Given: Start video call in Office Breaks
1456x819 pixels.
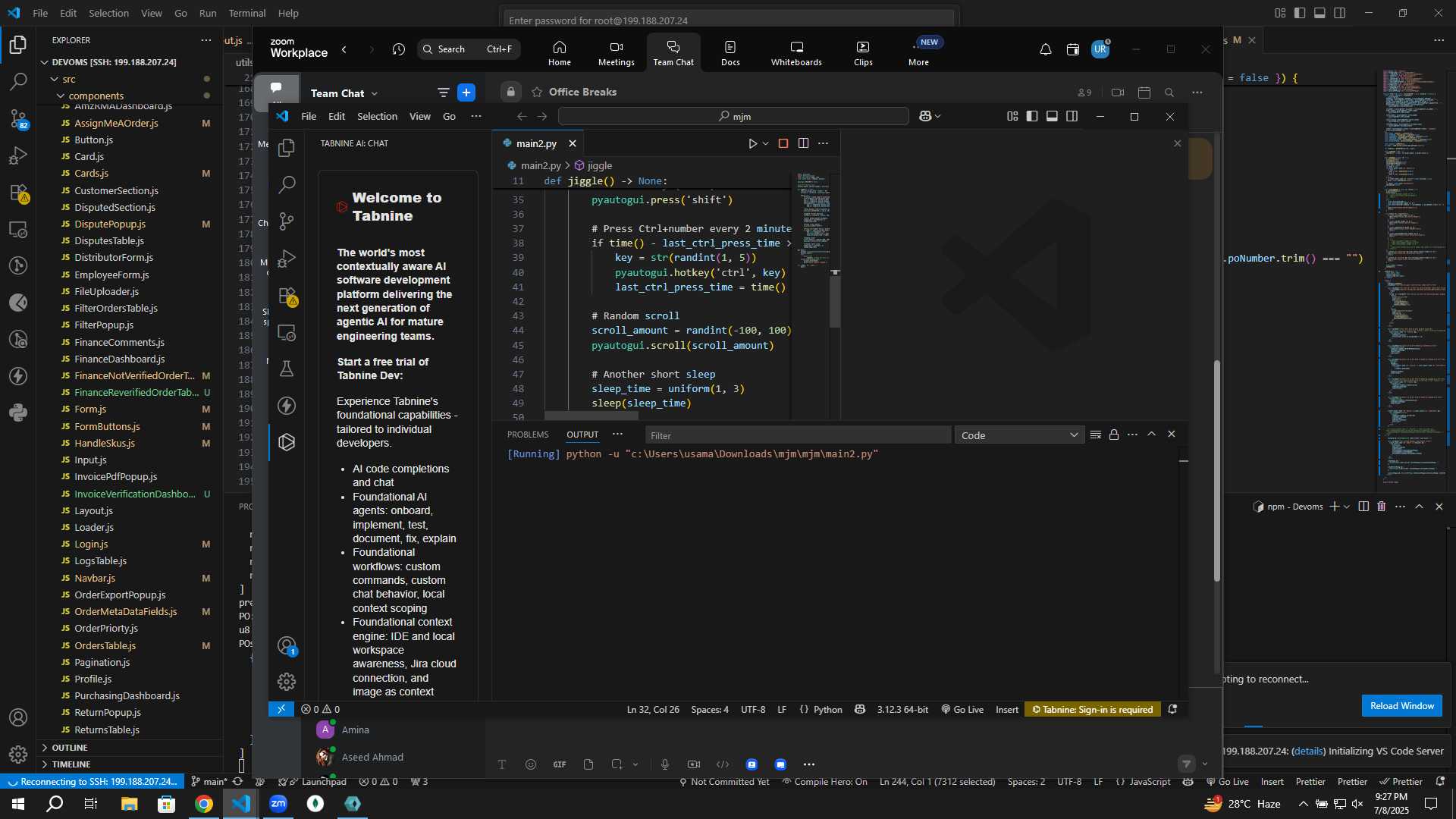Looking at the screenshot, I should 1118,93.
